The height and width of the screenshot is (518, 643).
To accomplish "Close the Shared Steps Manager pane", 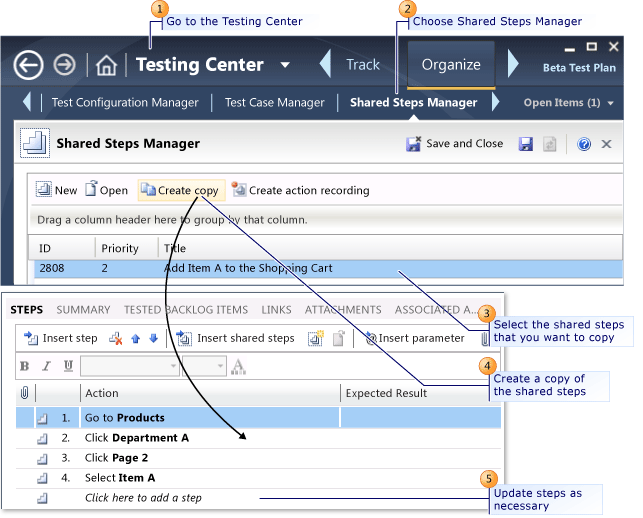I will tap(607, 144).
